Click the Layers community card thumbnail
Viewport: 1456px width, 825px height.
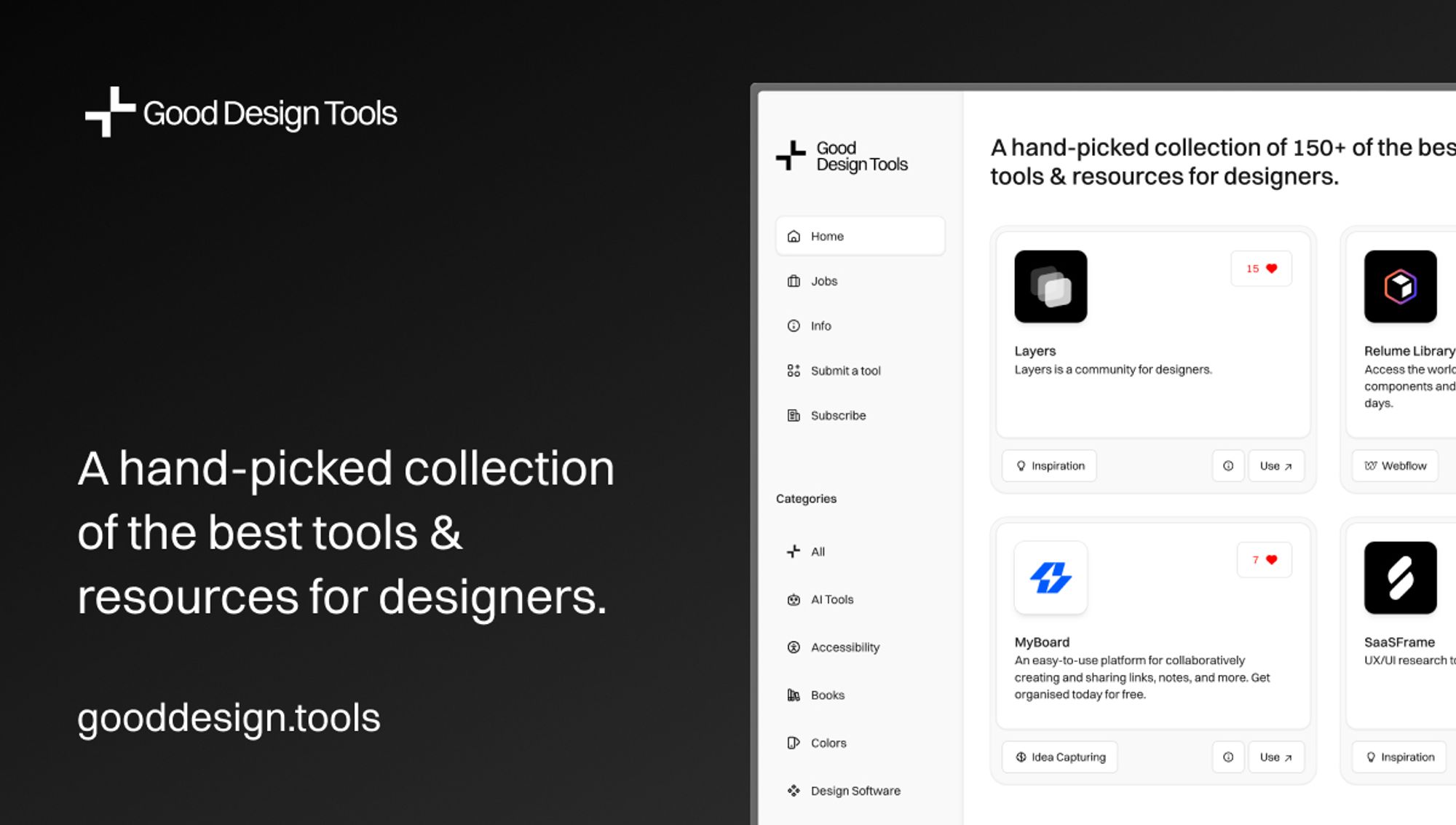[1050, 286]
